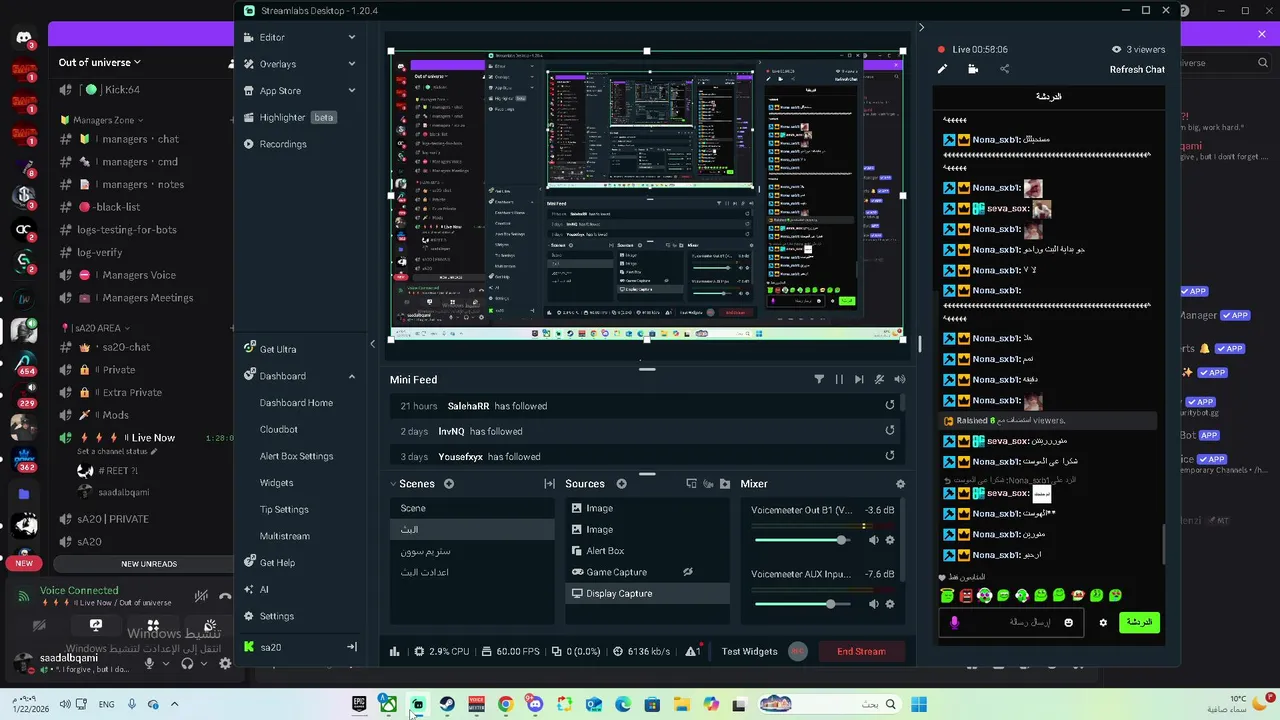Expand the Editor dropdown chevron
1280x720 pixels.
click(x=351, y=37)
